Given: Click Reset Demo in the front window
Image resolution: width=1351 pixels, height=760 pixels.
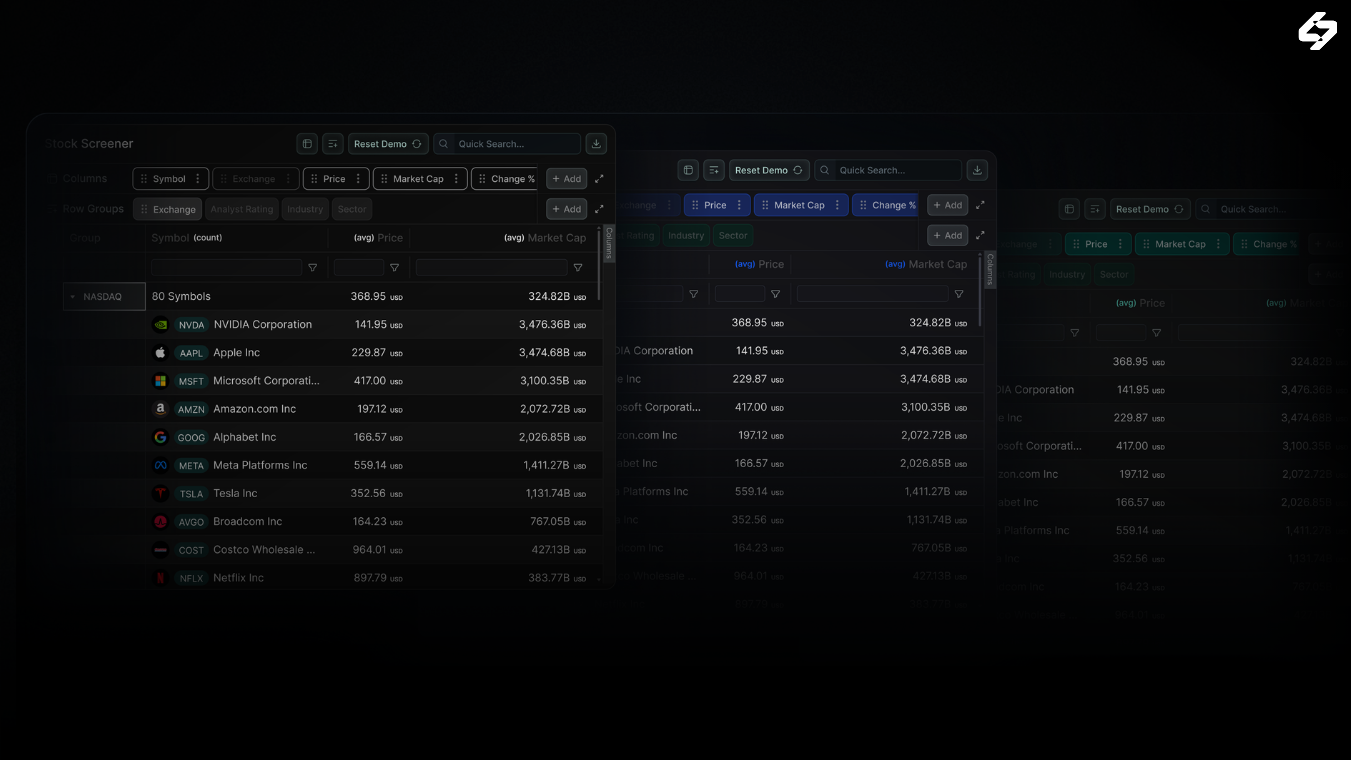Looking at the screenshot, I should click(x=388, y=144).
